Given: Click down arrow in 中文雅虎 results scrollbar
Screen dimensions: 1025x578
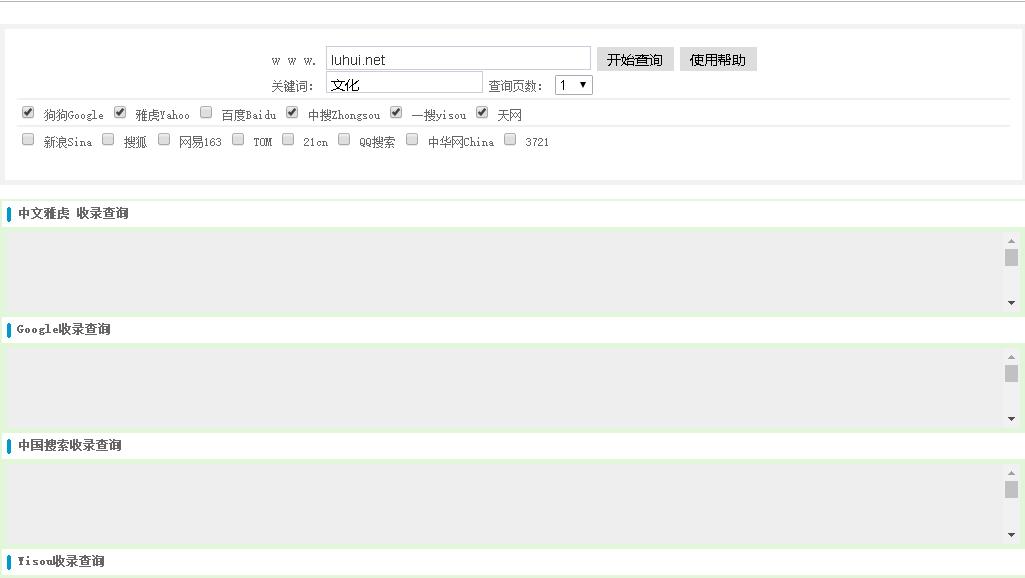Looking at the screenshot, I should (1011, 303).
